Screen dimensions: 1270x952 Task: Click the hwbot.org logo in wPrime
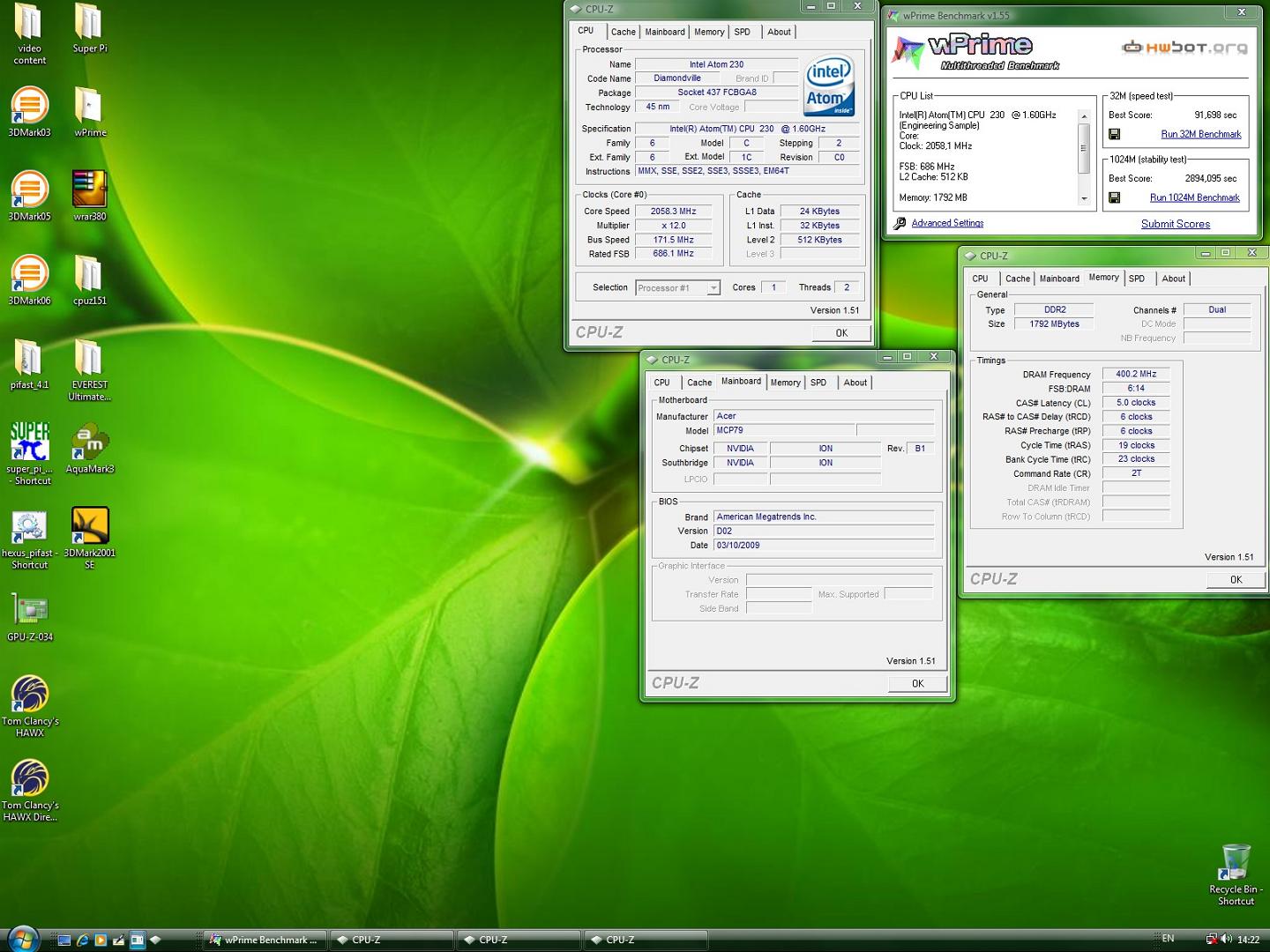point(1184,48)
